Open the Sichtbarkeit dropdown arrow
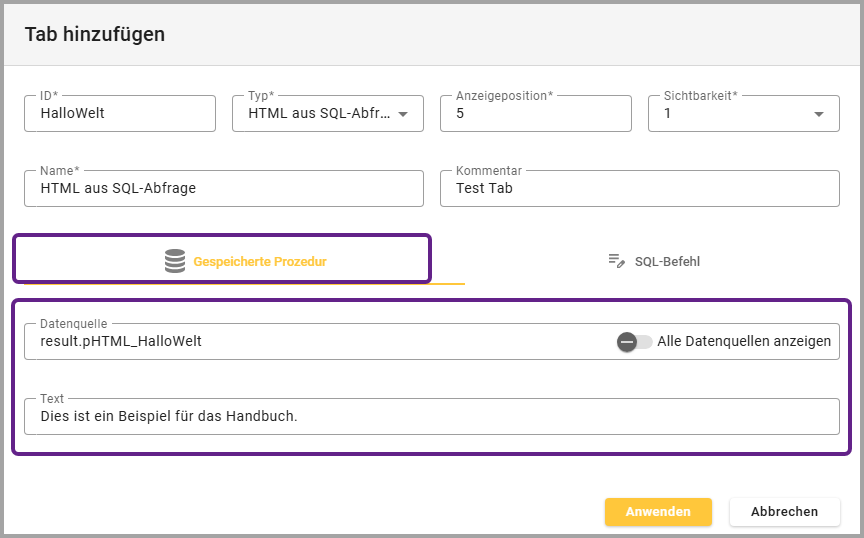864x538 pixels. pos(819,114)
